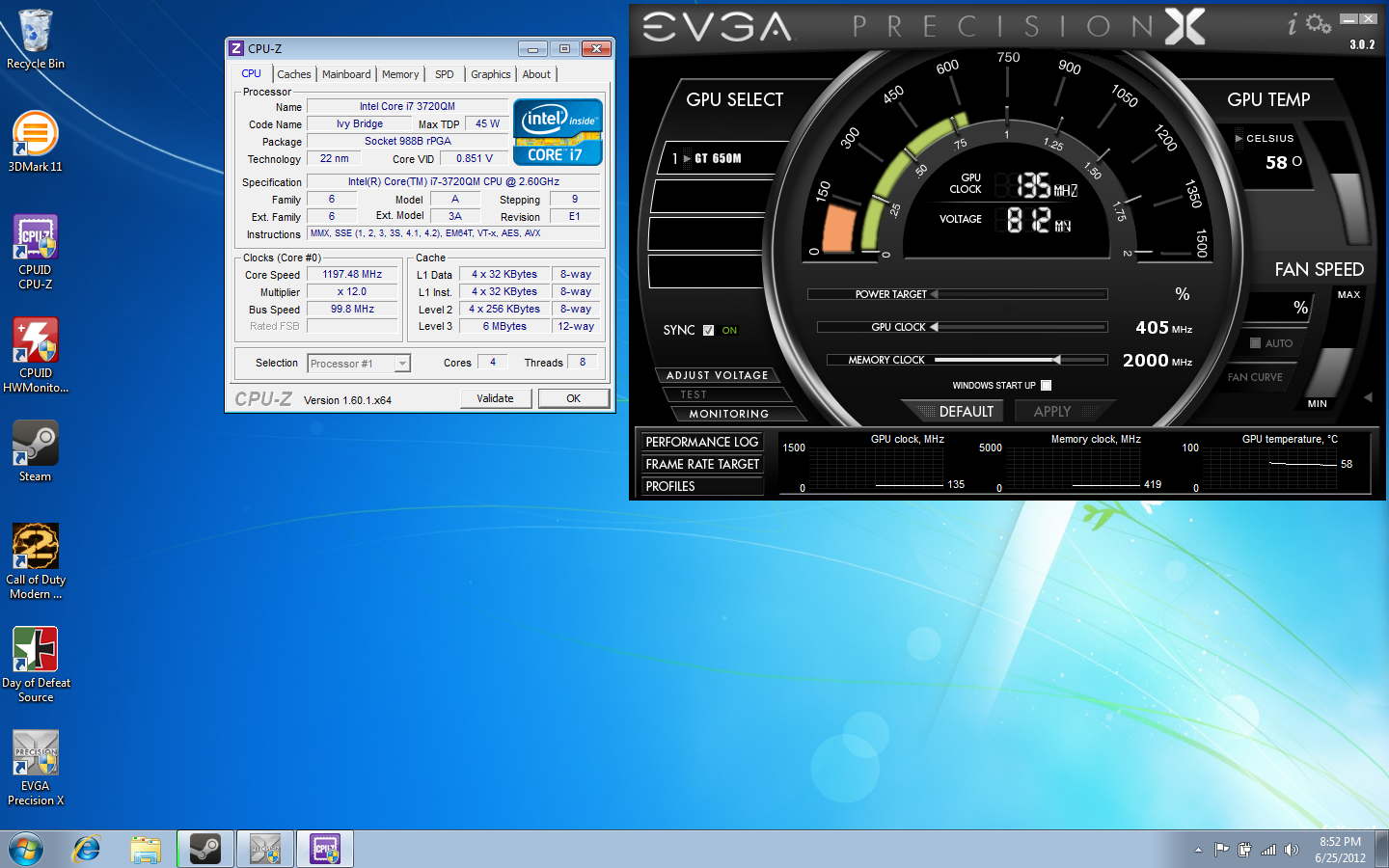Click the Intel Core i7 logo badge

click(558, 132)
